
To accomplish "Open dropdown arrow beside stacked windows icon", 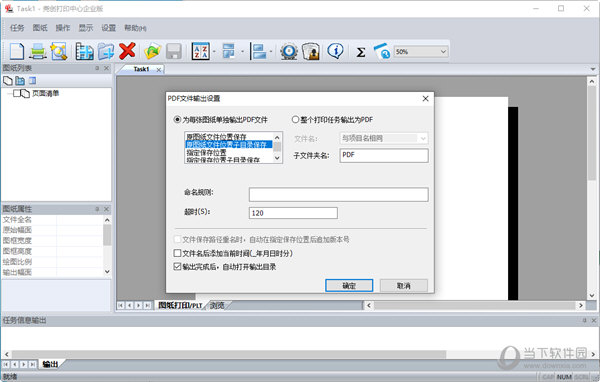I will click(x=242, y=51).
